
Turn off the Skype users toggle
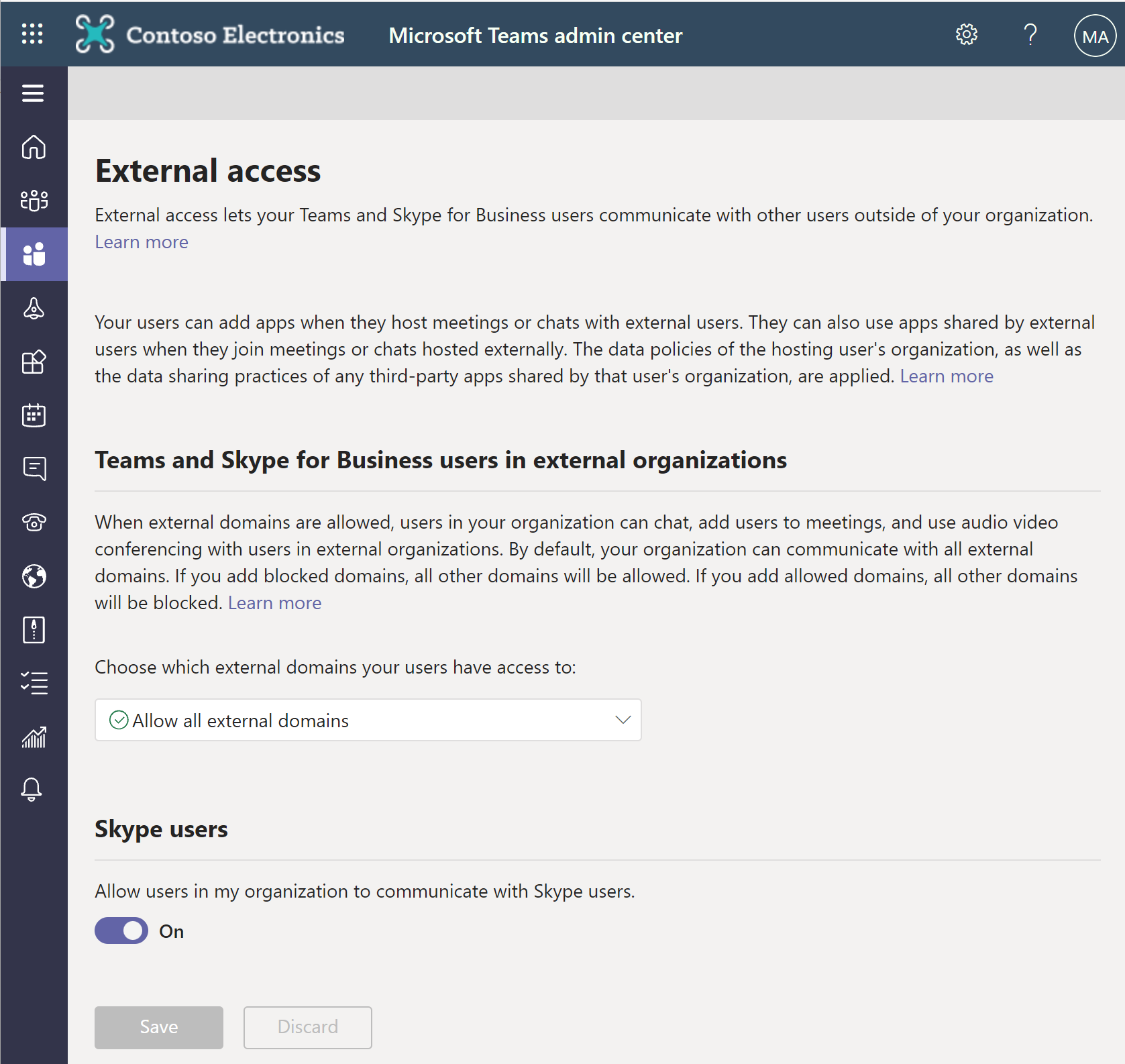pyautogui.click(x=121, y=930)
